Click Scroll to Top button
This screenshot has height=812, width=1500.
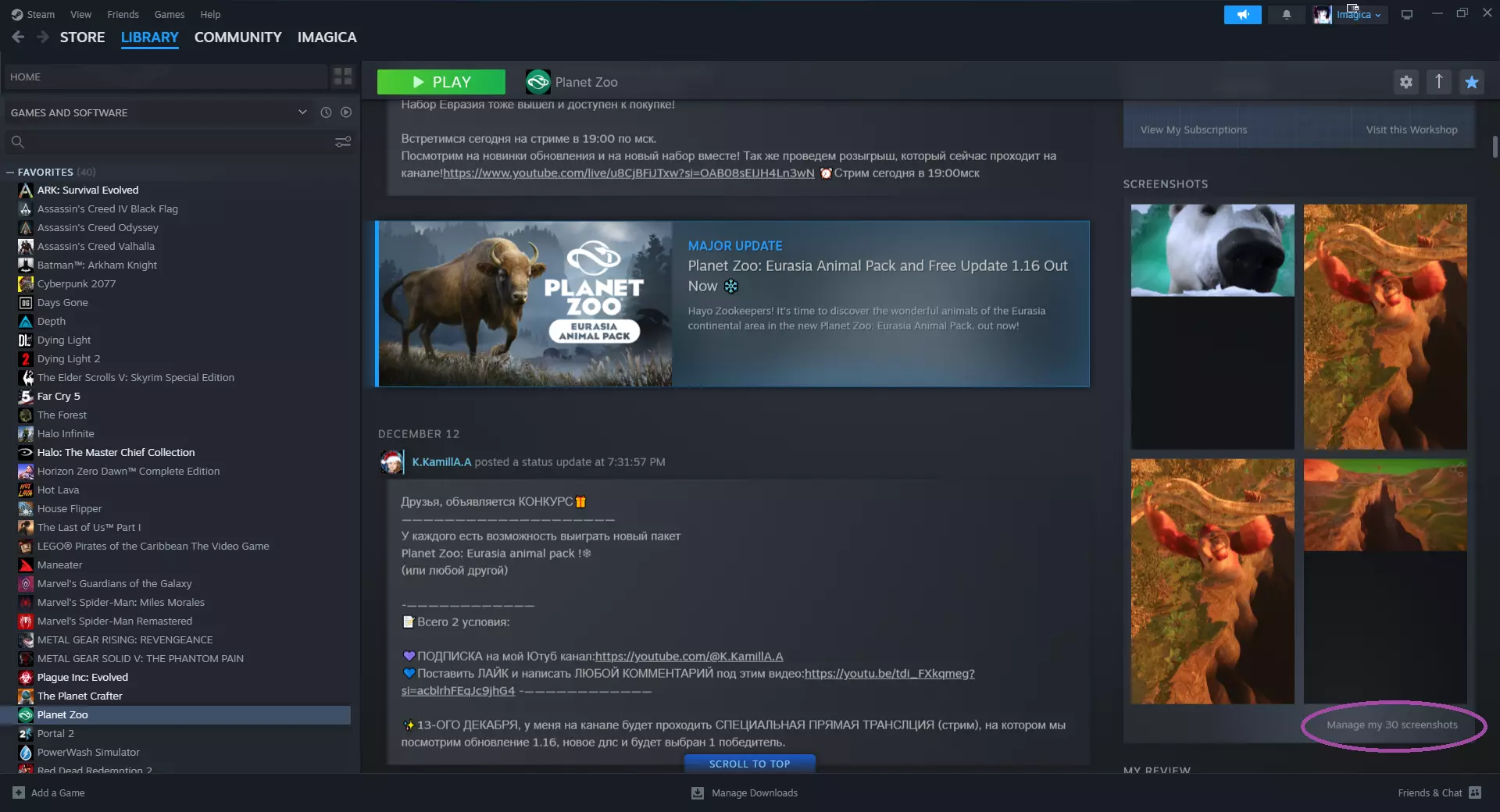click(750, 764)
